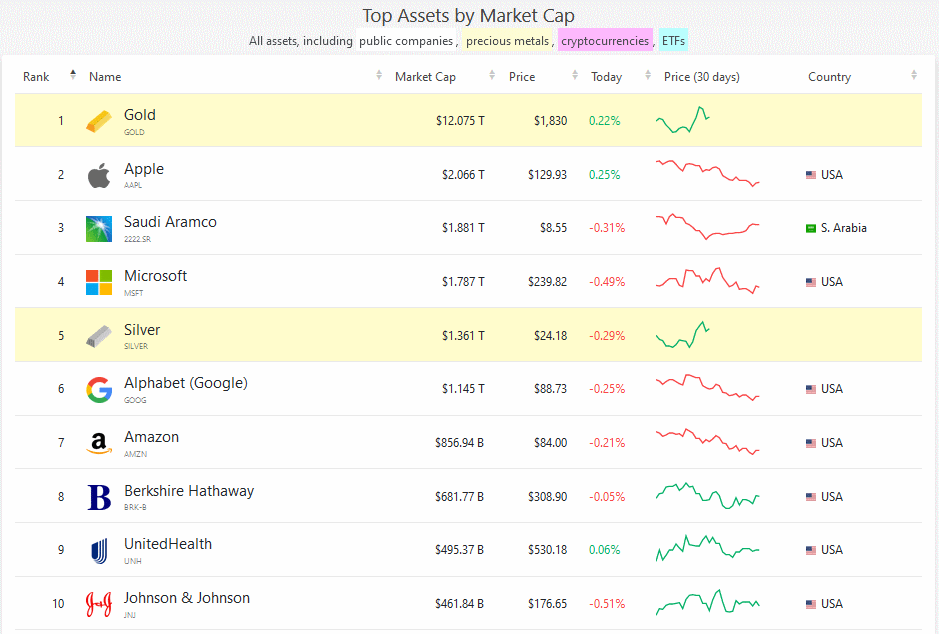Click the Microsoft logo icon
939x634 pixels.
99,282
